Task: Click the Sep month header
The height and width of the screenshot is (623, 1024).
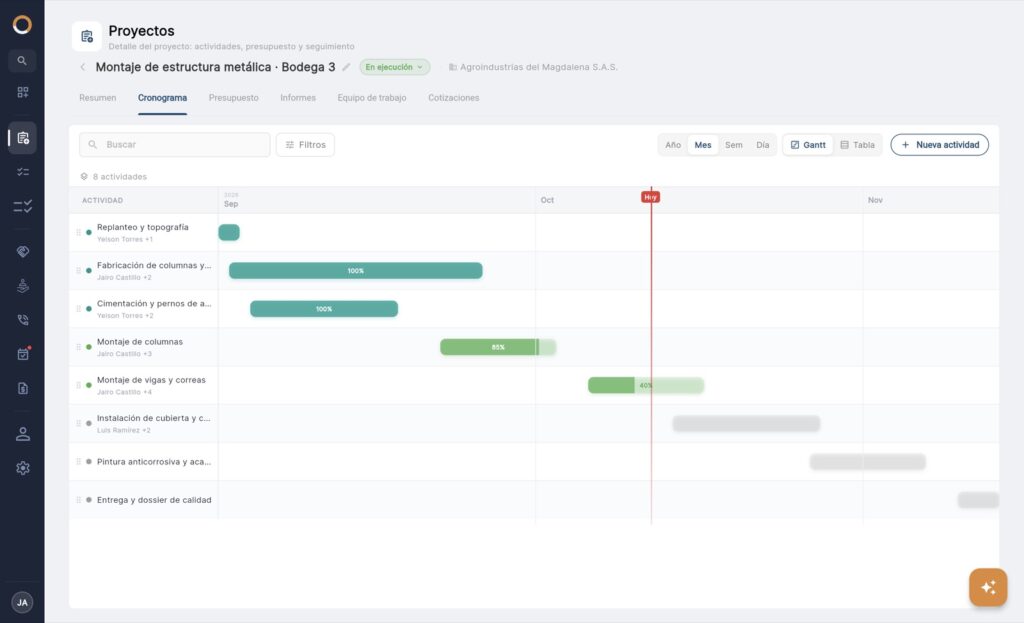Action: point(231,204)
